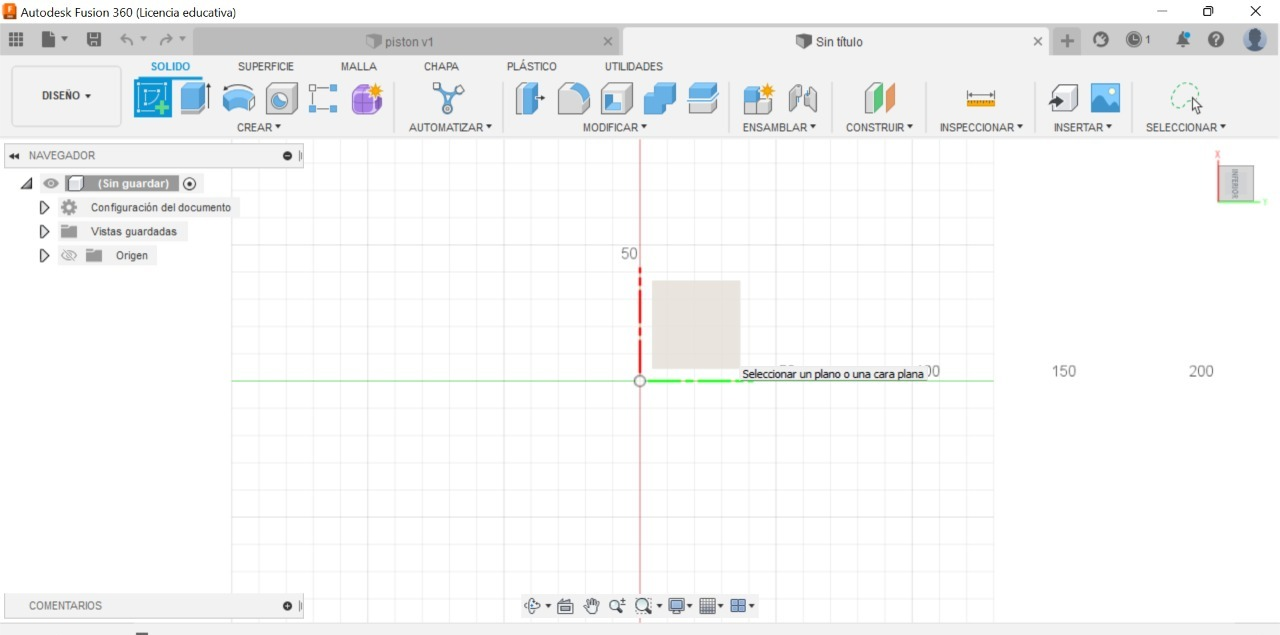Open the data panel grid icon
The height and width of the screenshot is (635, 1280).
16,40
